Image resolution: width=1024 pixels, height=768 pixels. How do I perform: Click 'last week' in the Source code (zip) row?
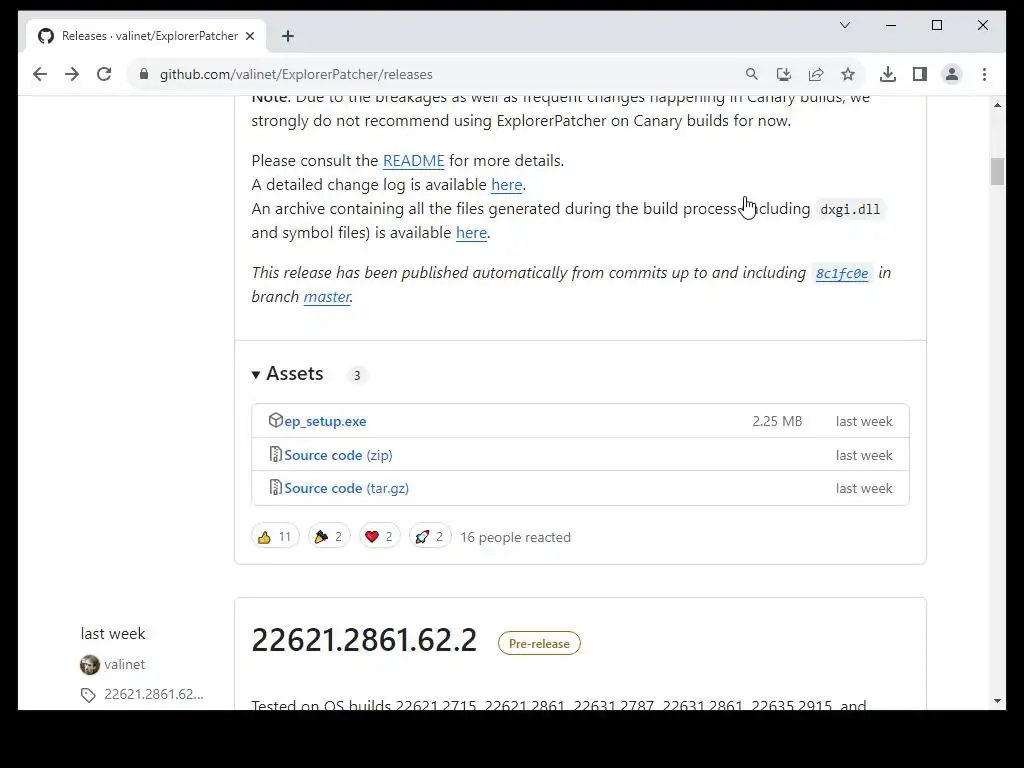pos(864,455)
